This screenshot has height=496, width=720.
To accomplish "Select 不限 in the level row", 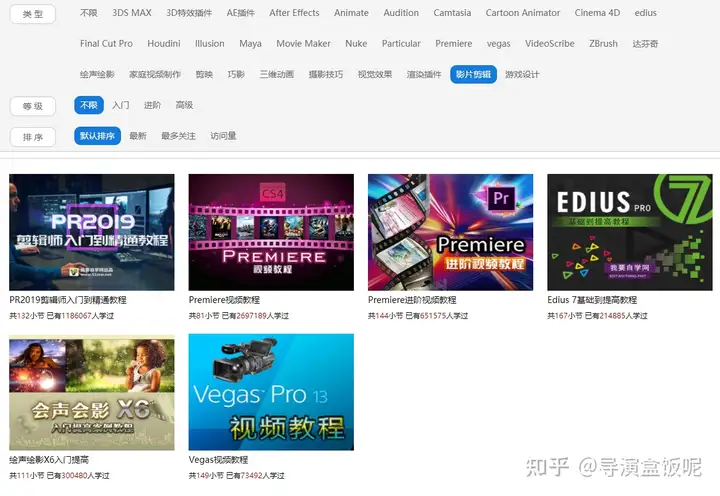I will (x=89, y=105).
